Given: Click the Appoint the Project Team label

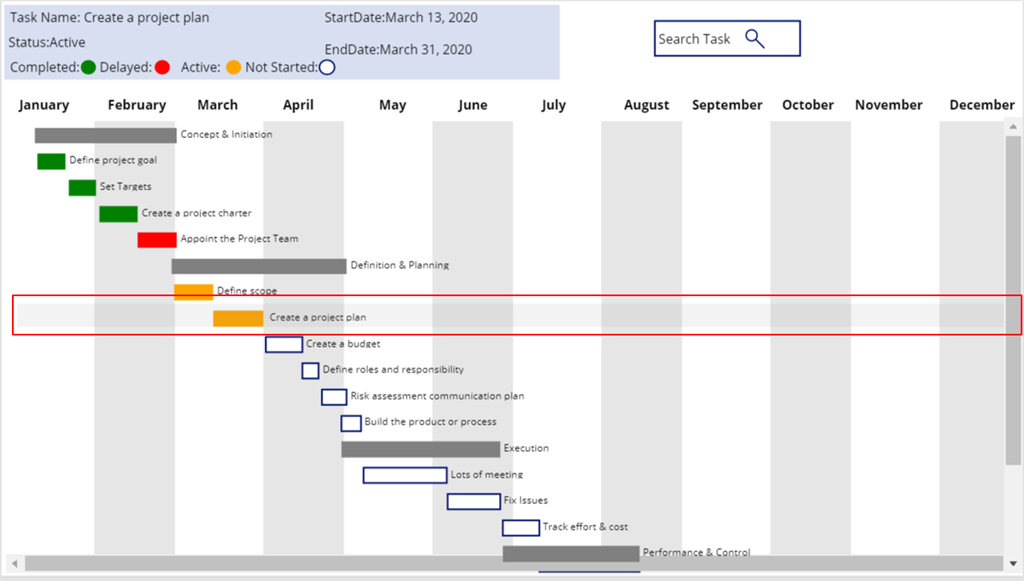Looking at the screenshot, I should (239, 239).
